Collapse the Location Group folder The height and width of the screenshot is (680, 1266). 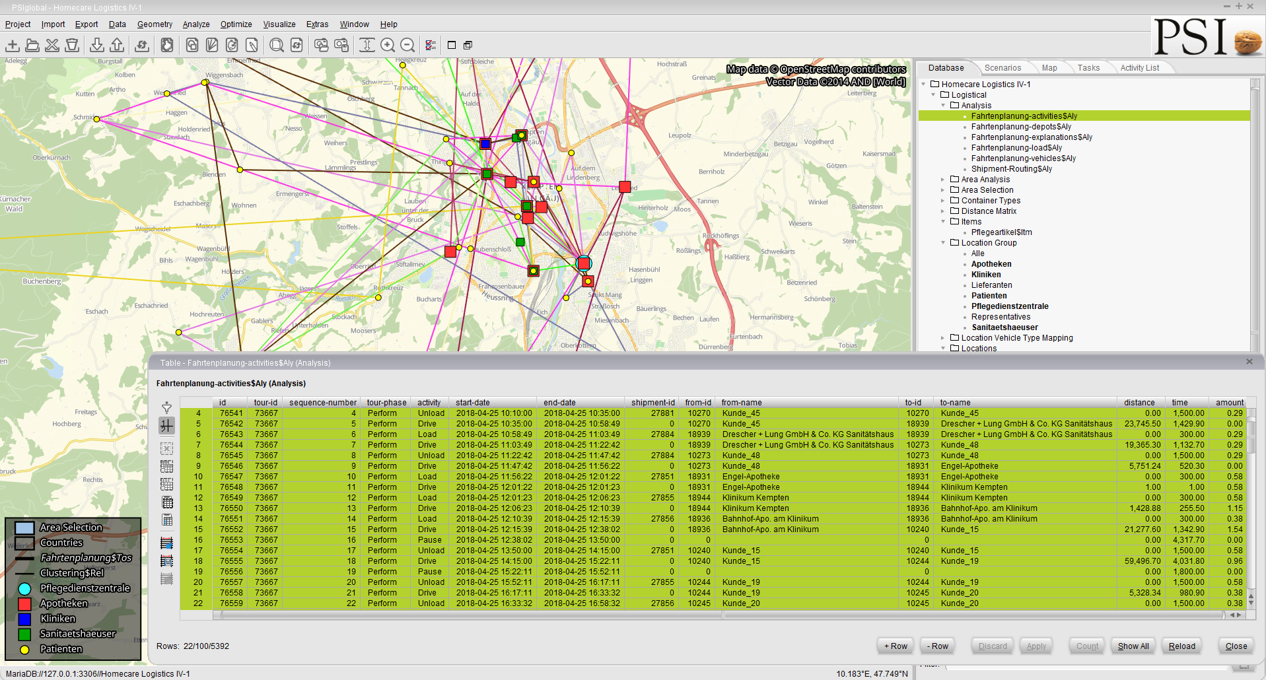tap(943, 243)
